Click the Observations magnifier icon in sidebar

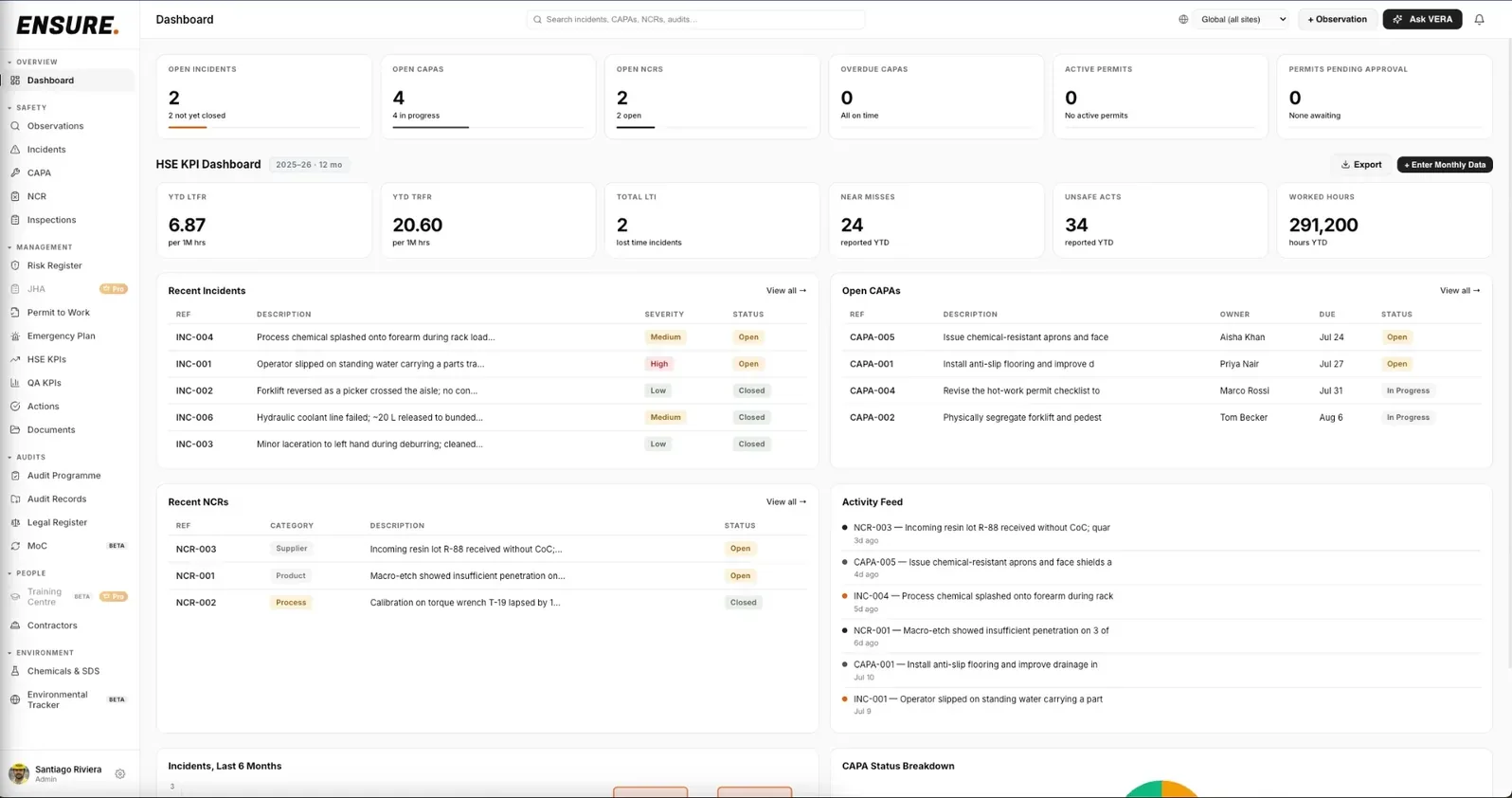15,126
